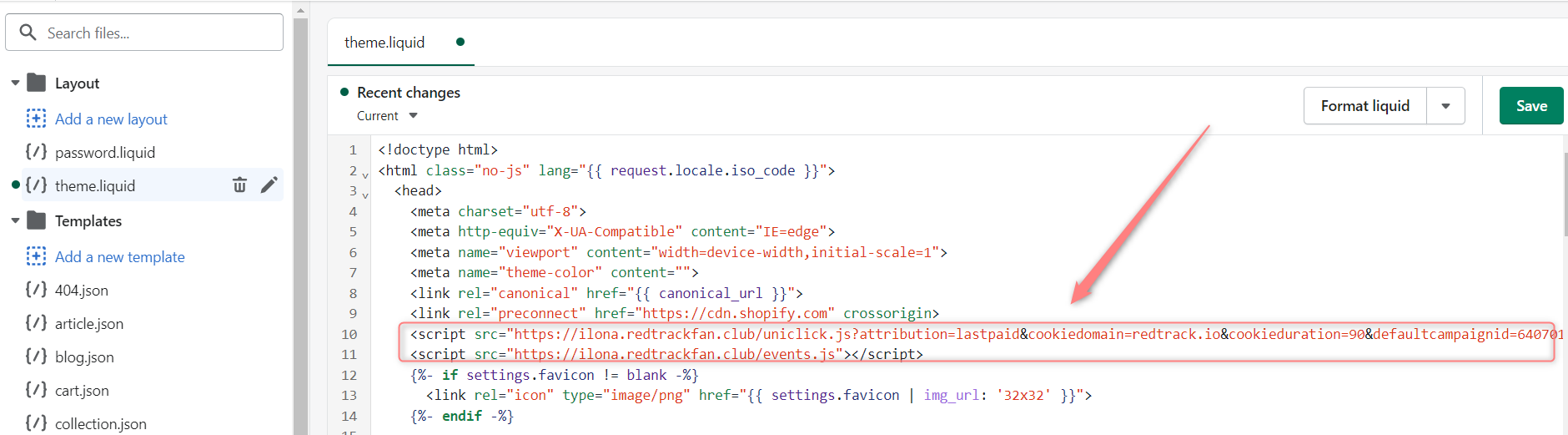1568x435 pixels.
Task: Collapse the Layout folder arrow
Action: (x=15, y=83)
